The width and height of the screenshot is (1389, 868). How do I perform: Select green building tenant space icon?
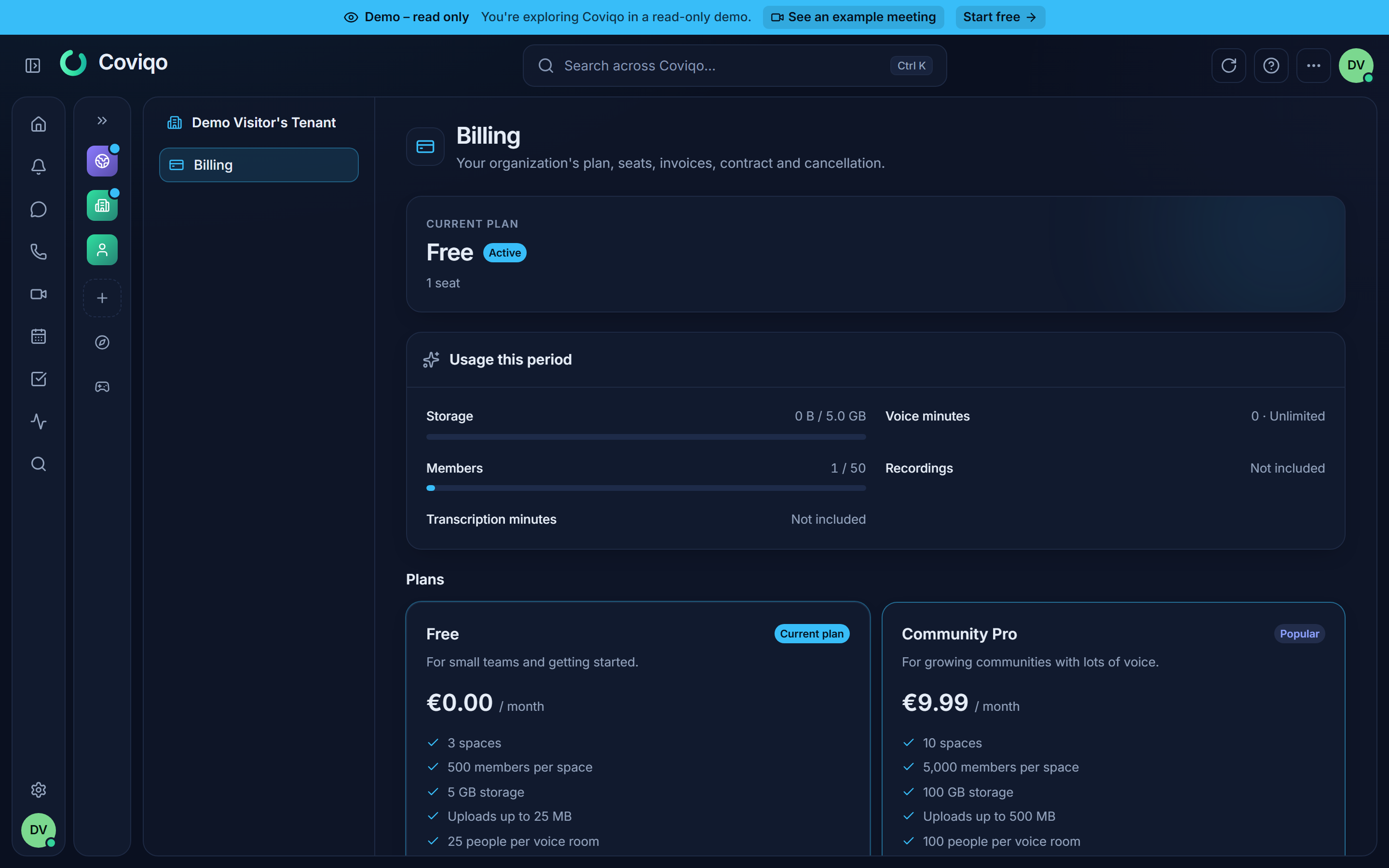coord(102,205)
